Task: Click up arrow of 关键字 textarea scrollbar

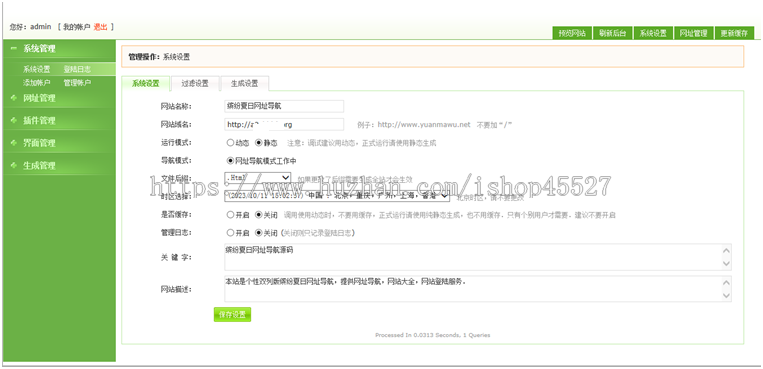Action: click(x=727, y=251)
